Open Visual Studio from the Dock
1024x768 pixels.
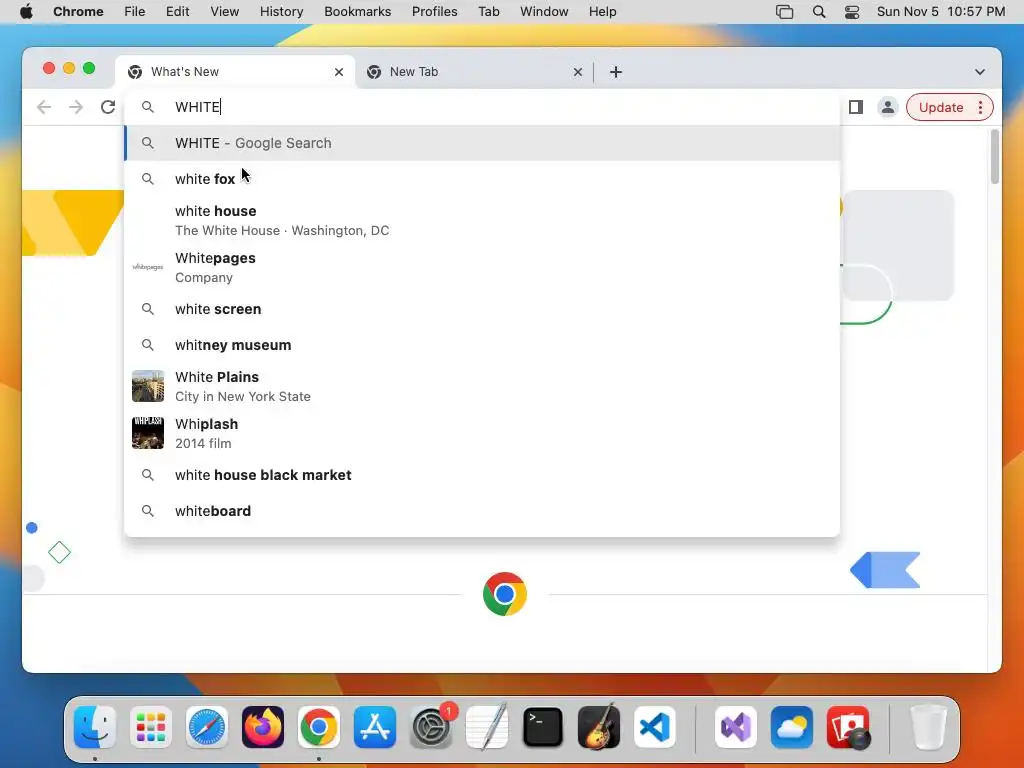click(736, 727)
